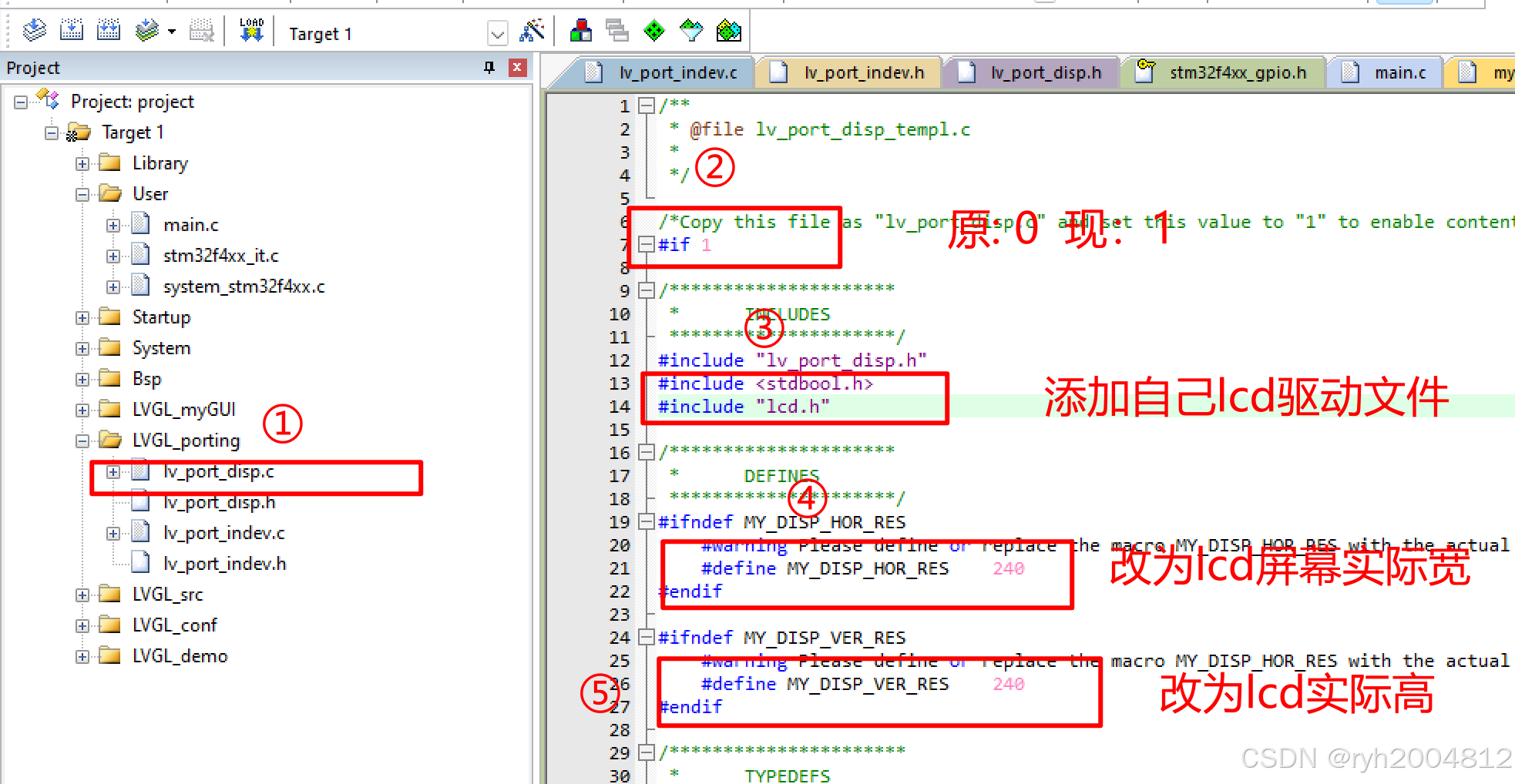Click the green diamond breakpoint icon

(x=654, y=32)
